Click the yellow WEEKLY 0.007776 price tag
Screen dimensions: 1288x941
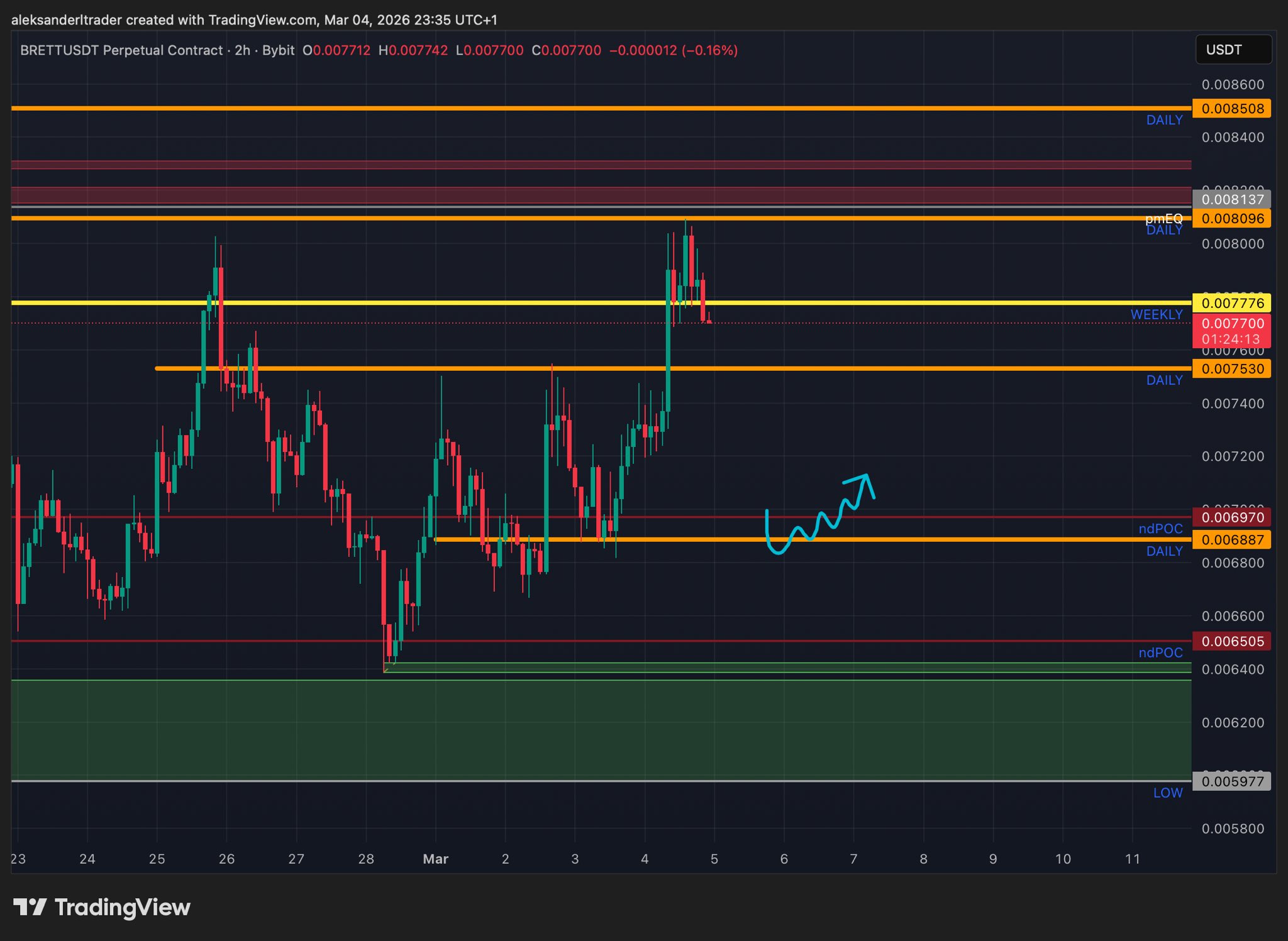tap(1231, 303)
